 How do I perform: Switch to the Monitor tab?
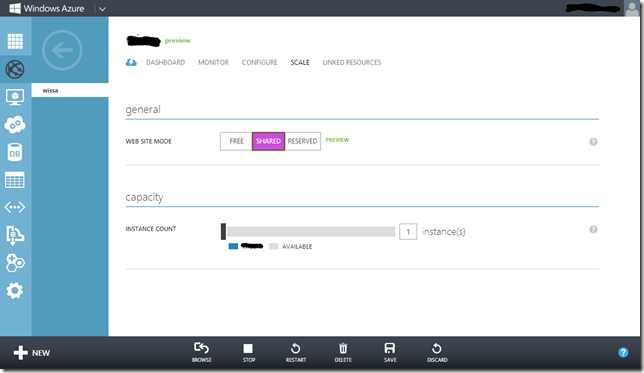point(214,62)
